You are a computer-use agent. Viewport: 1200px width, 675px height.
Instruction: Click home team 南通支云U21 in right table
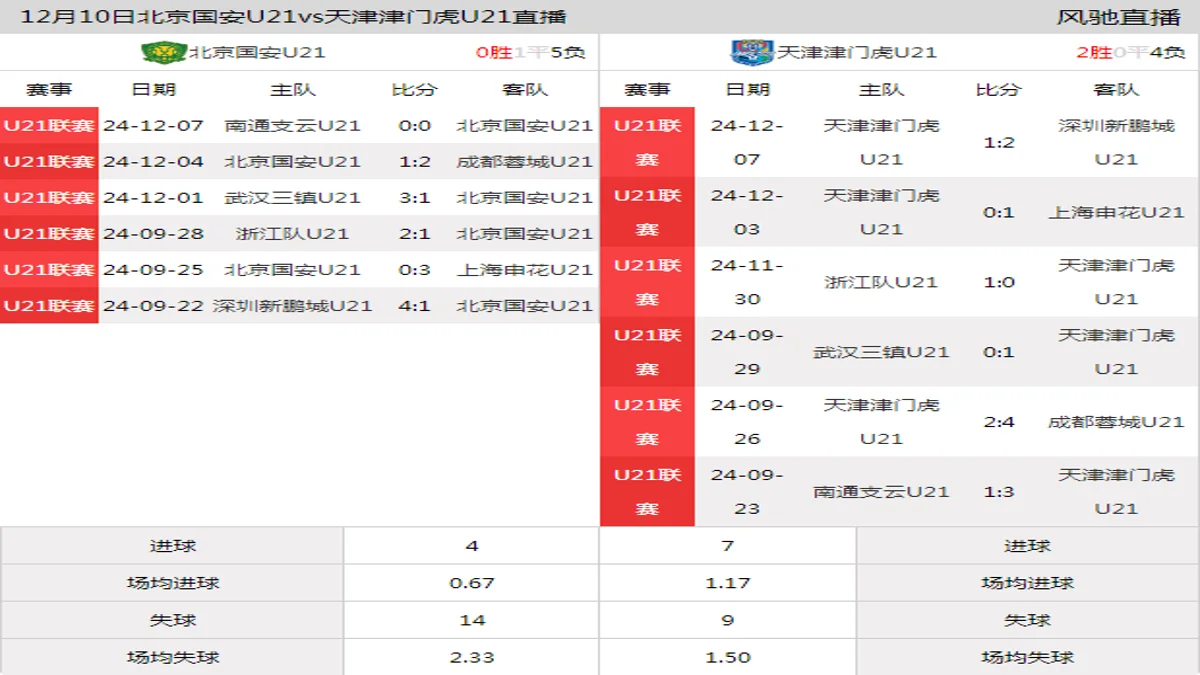click(x=881, y=492)
